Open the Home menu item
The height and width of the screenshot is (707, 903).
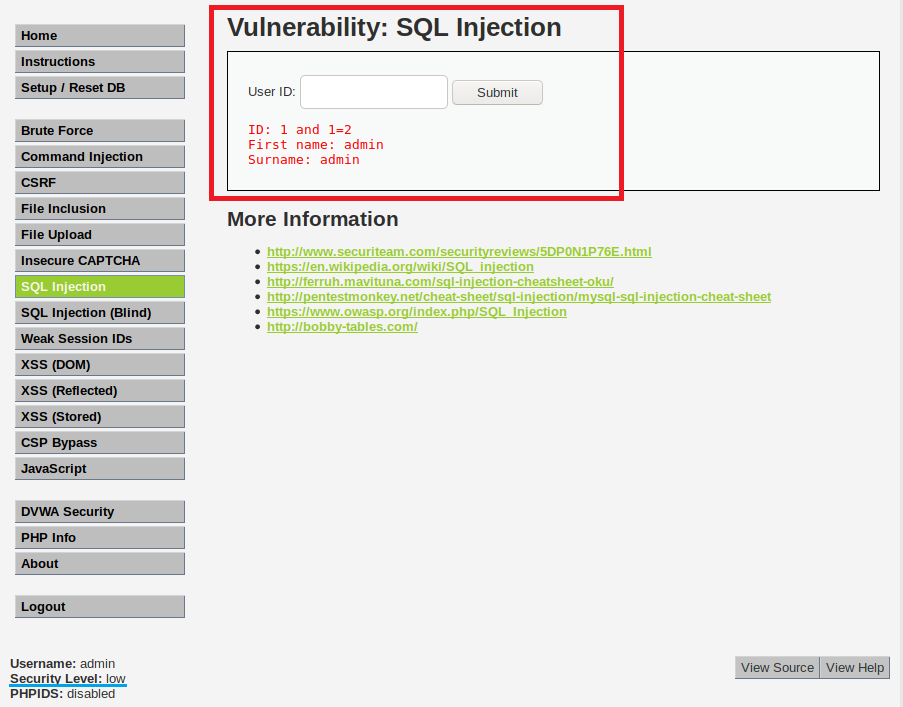pos(100,36)
